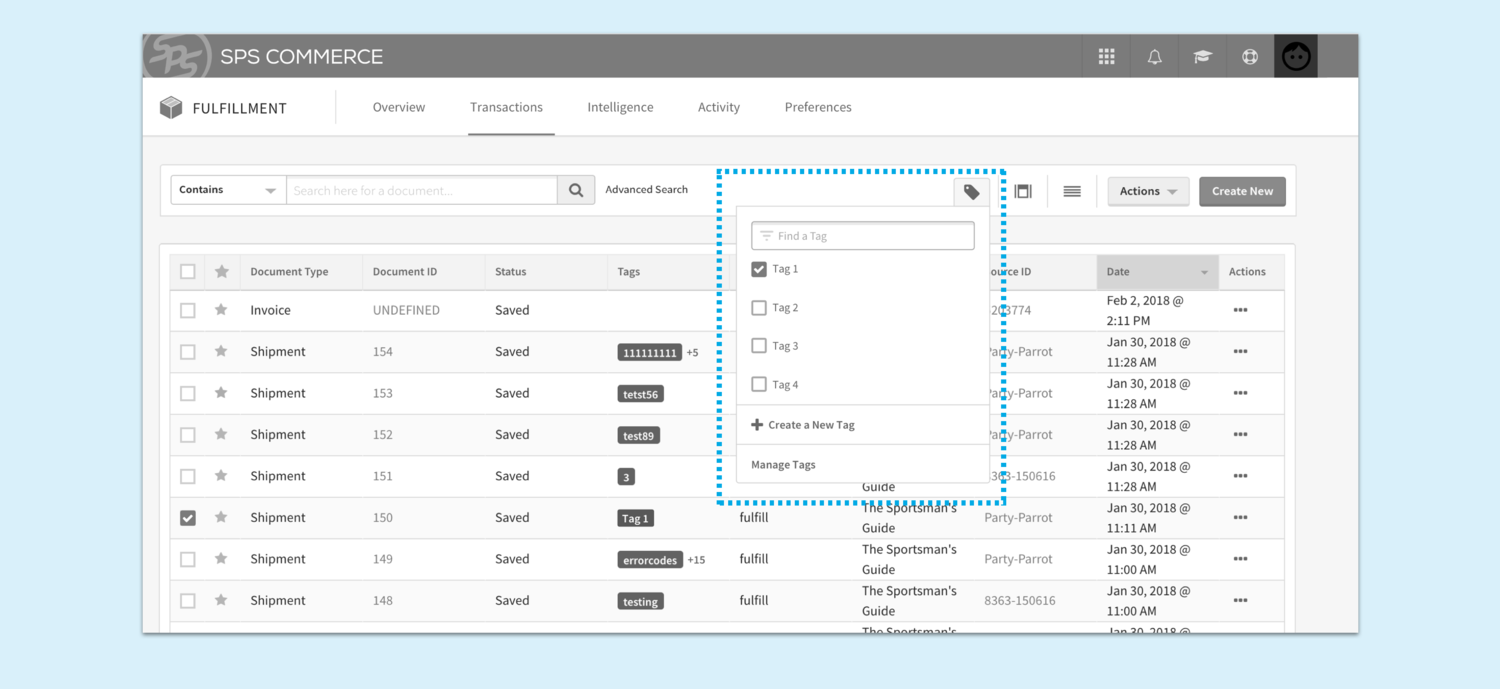Sort by Status column header

click(510, 271)
